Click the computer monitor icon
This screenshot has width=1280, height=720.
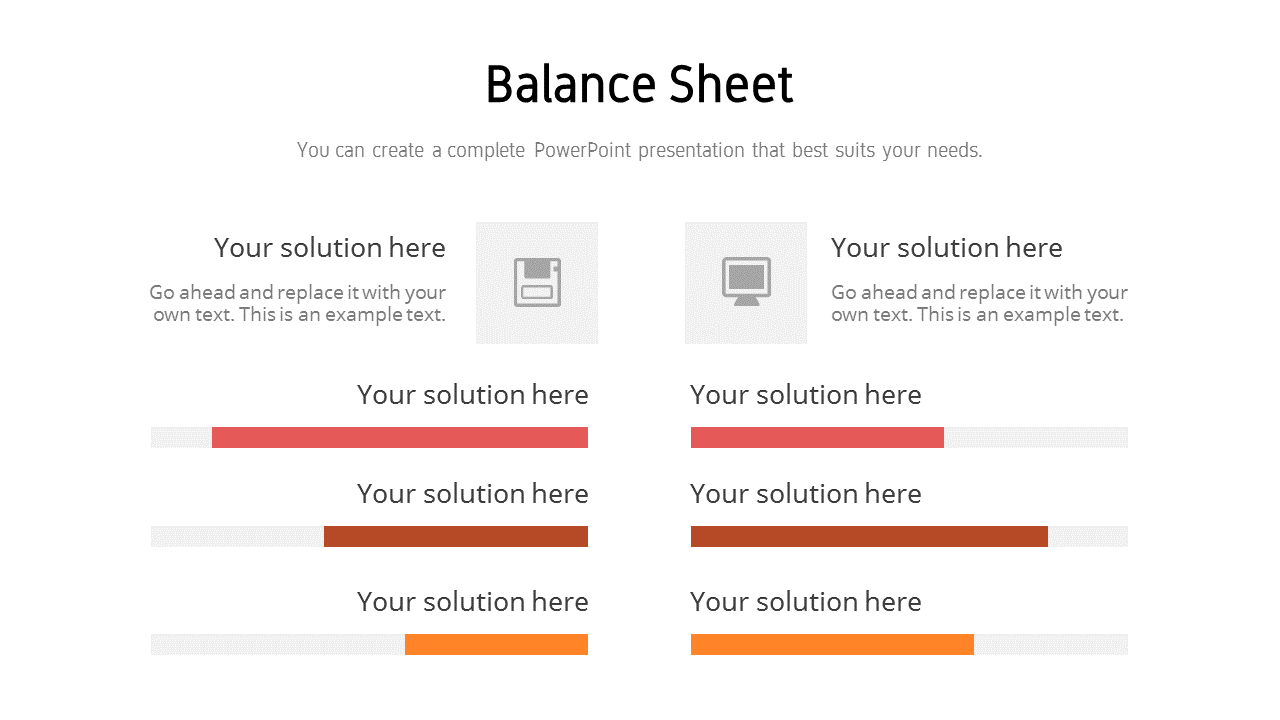click(x=746, y=282)
